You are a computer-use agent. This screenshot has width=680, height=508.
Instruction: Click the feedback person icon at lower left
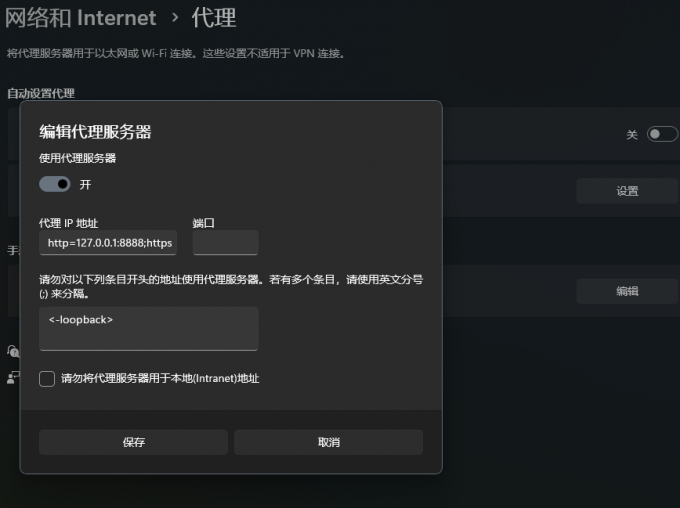(x=13, y=377)
